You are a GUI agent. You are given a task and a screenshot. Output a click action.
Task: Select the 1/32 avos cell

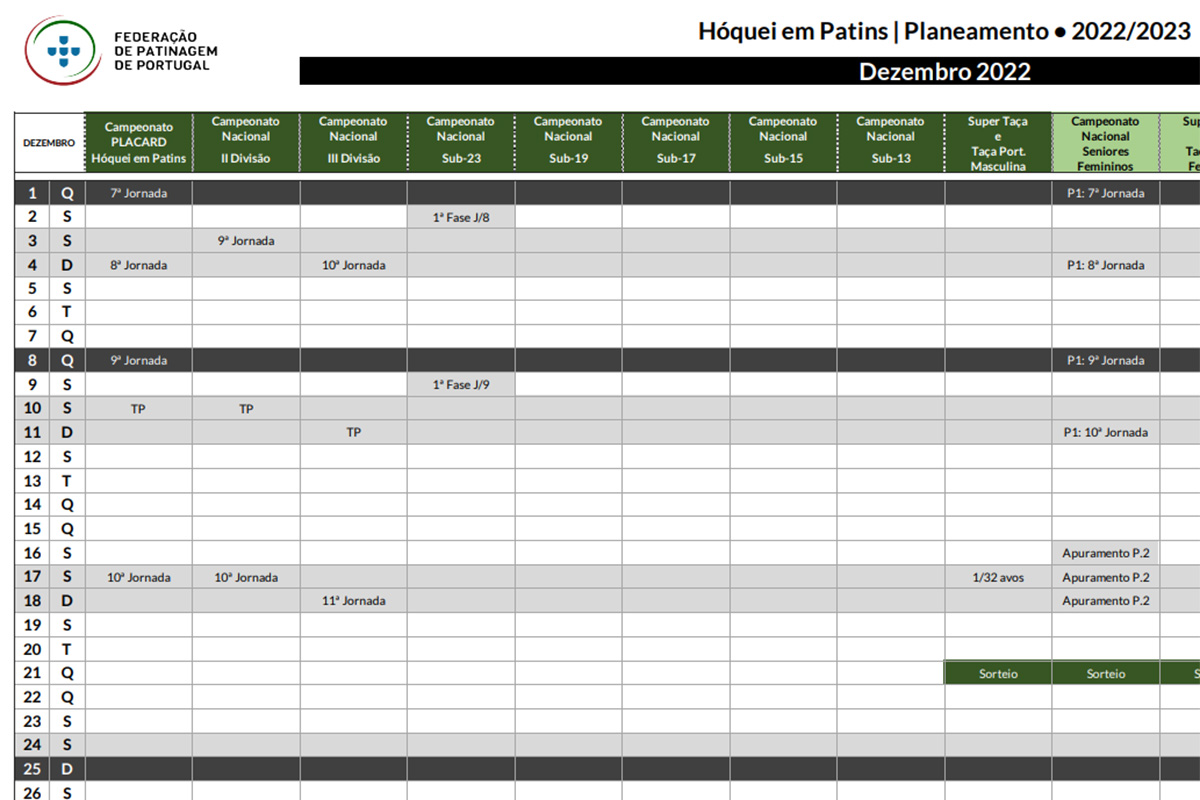(998, 577)
